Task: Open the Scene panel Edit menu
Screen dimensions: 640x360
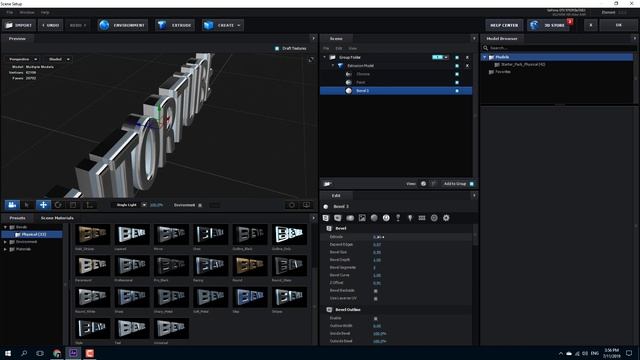Action: point(339,48)
